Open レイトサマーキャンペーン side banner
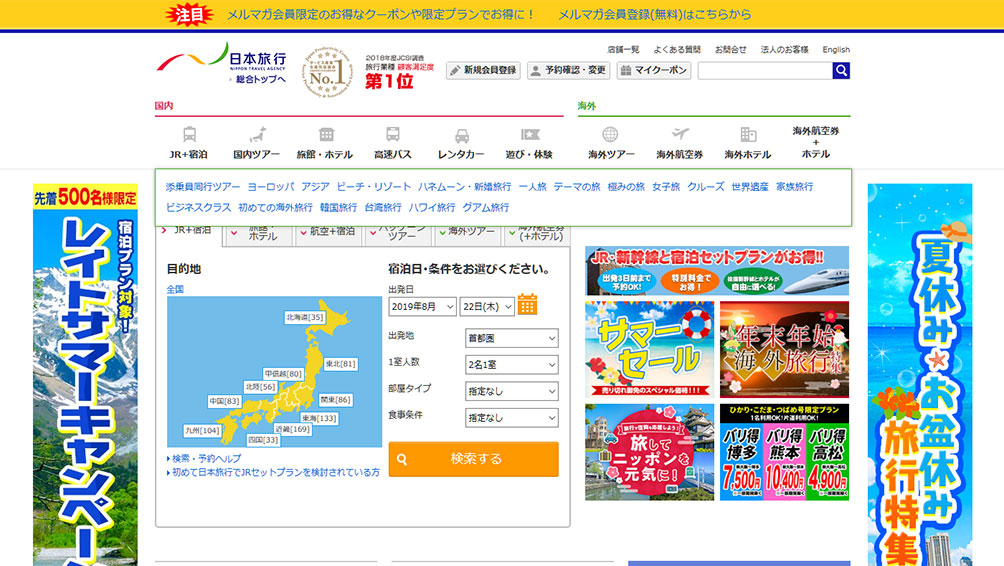The height and width of the screenshot is (566, 1004). 85,375
